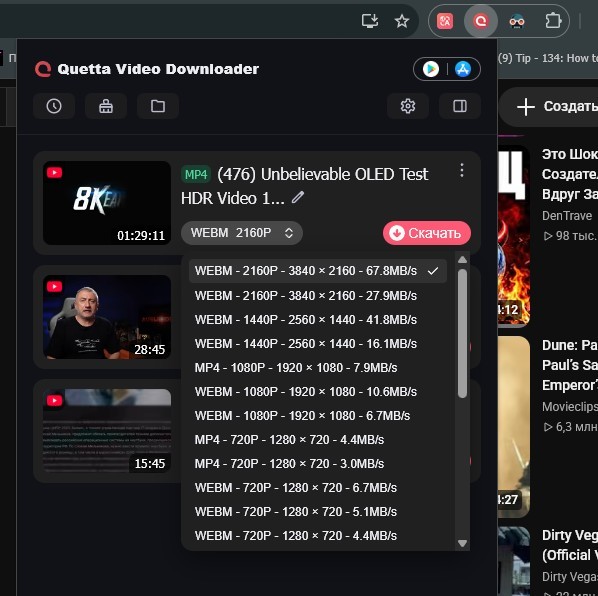Open the 28:45 video thumbnail
598x596 pixels.
(x=107, y=317)
